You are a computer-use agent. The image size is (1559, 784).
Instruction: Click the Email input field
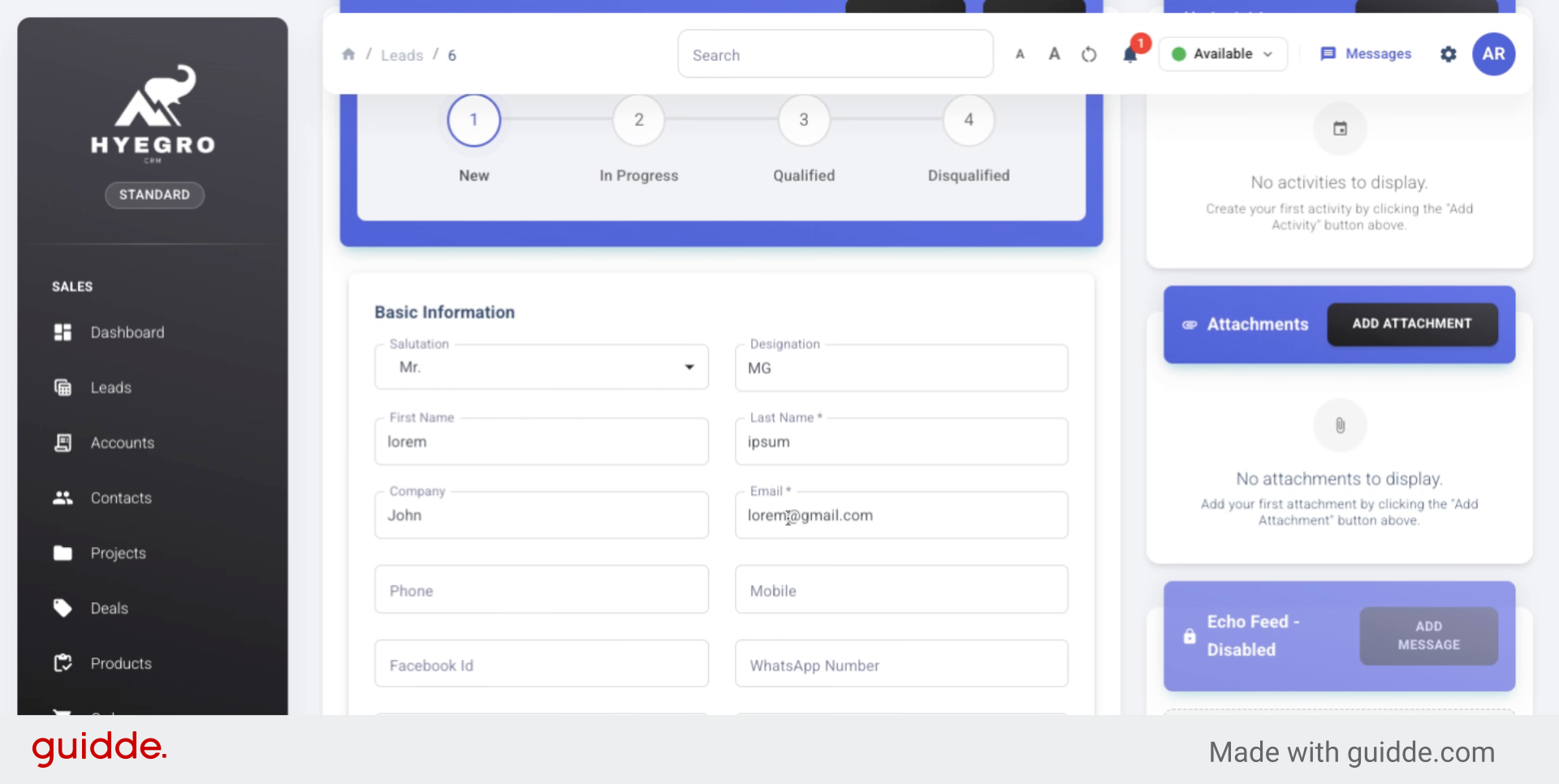901,516
